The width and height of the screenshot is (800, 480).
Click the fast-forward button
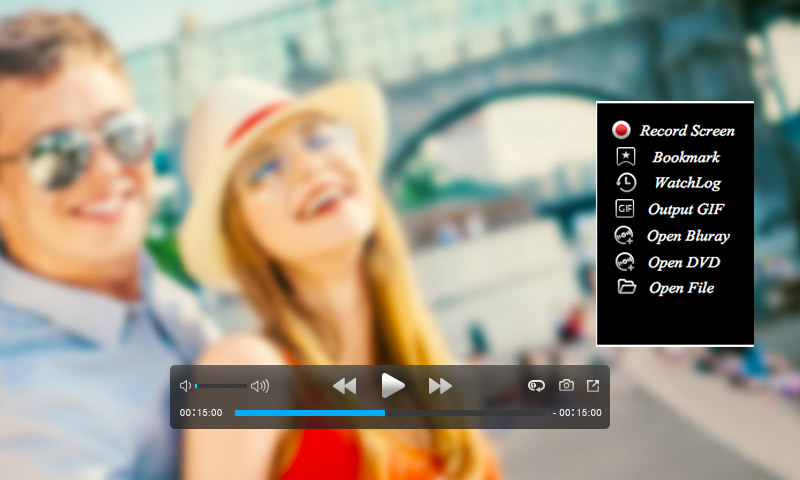point(440,385)
